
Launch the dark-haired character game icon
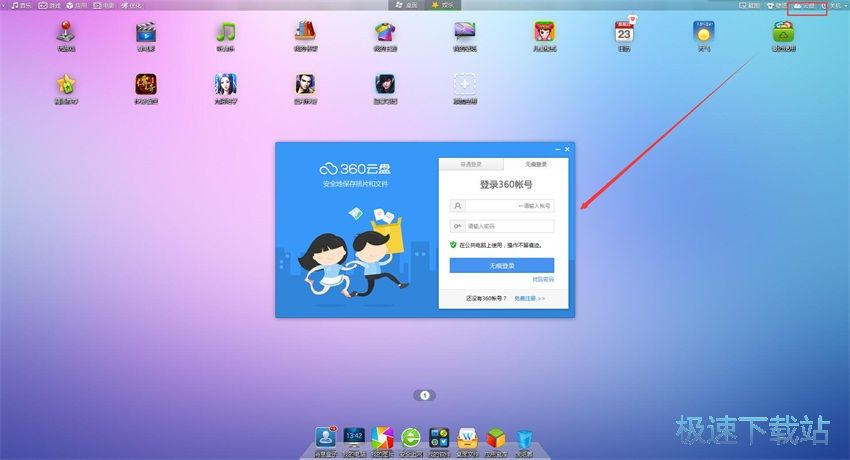385,85
